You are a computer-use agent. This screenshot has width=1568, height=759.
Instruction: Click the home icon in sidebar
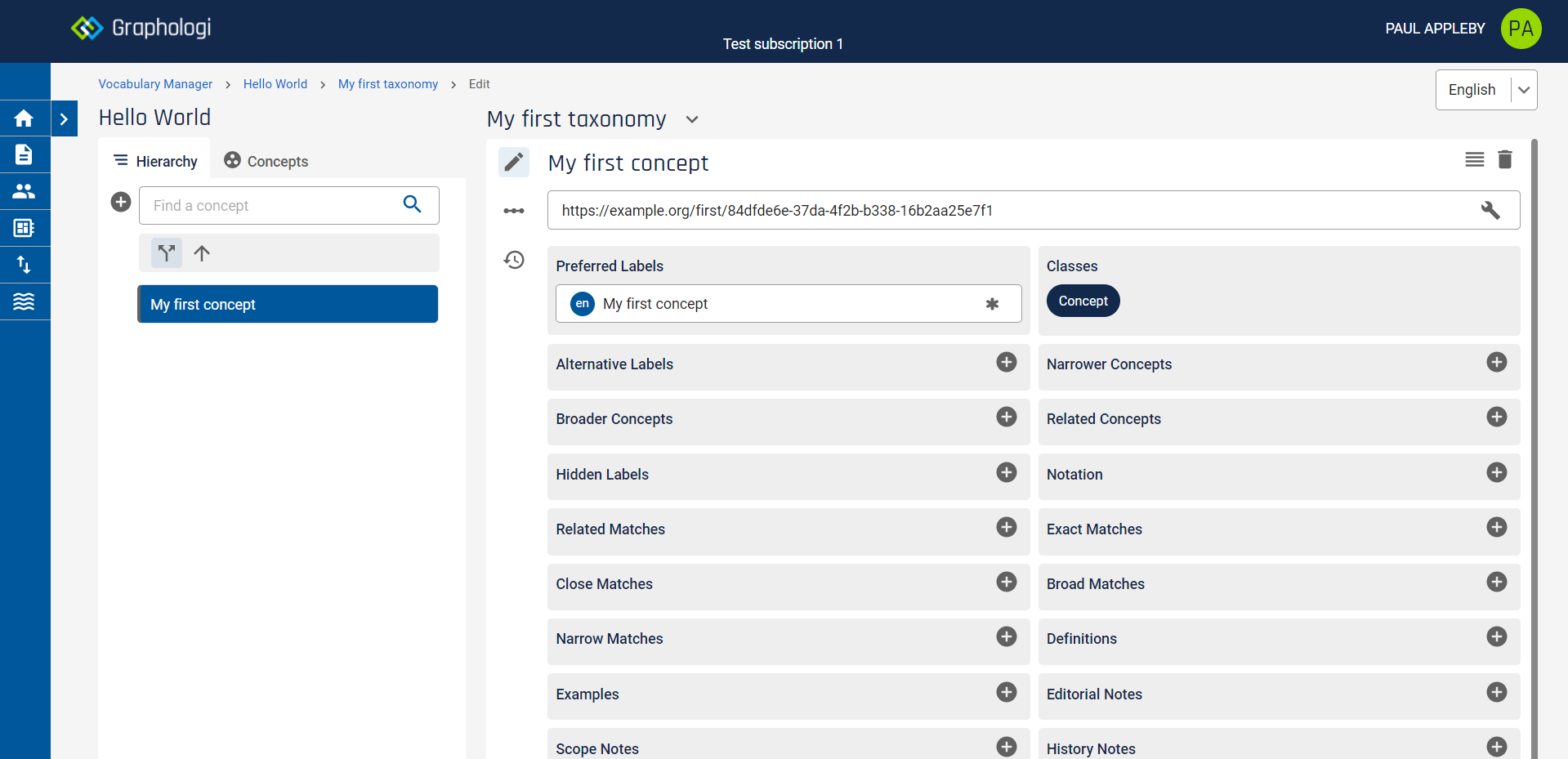tap(24, 118)
